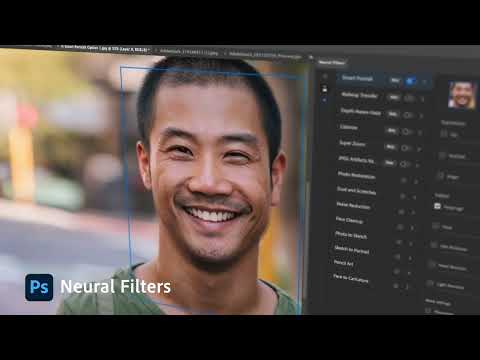Select the Colorize filter name
The image size is (480, 360).
pos(348,127)
